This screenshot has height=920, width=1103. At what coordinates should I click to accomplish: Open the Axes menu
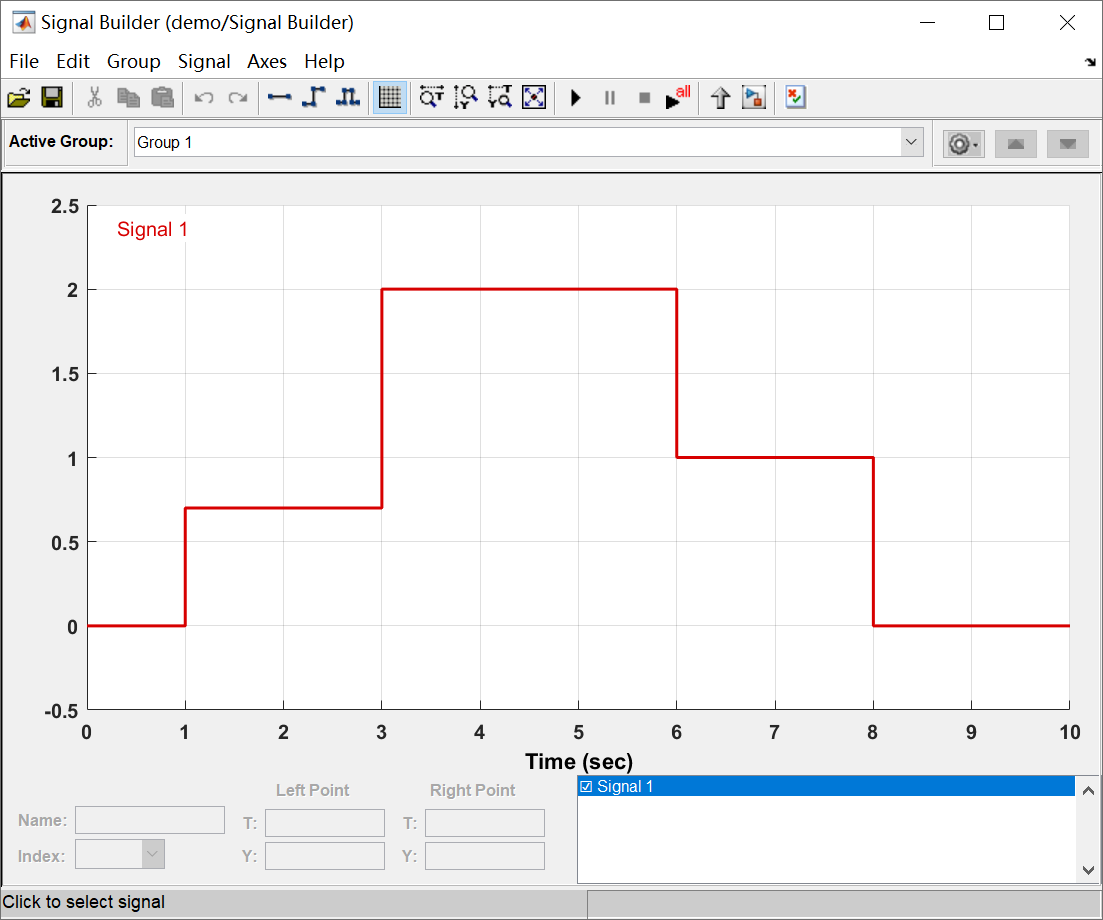tap(267, 62)
